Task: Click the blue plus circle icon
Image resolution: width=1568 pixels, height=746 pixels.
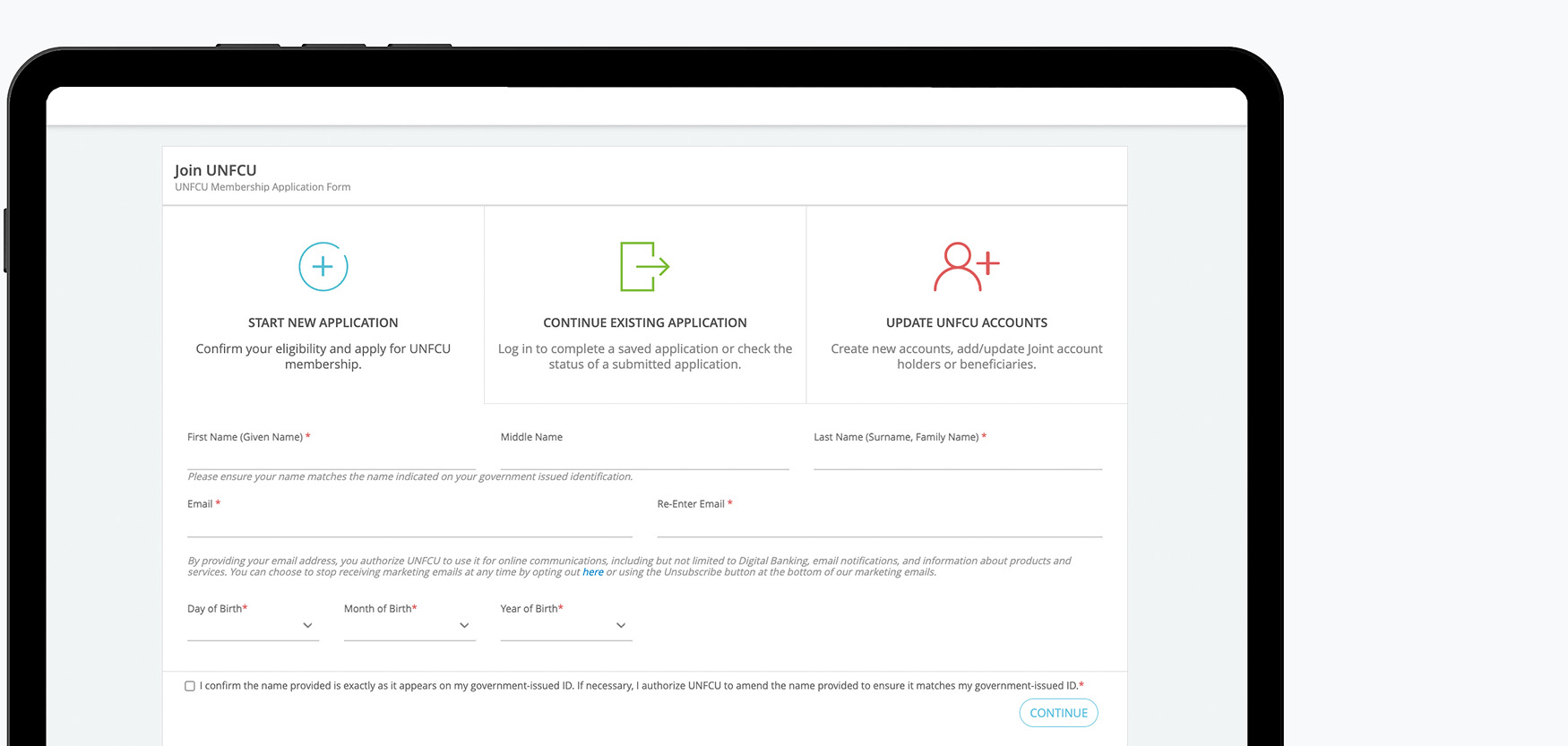Action: 323,267
